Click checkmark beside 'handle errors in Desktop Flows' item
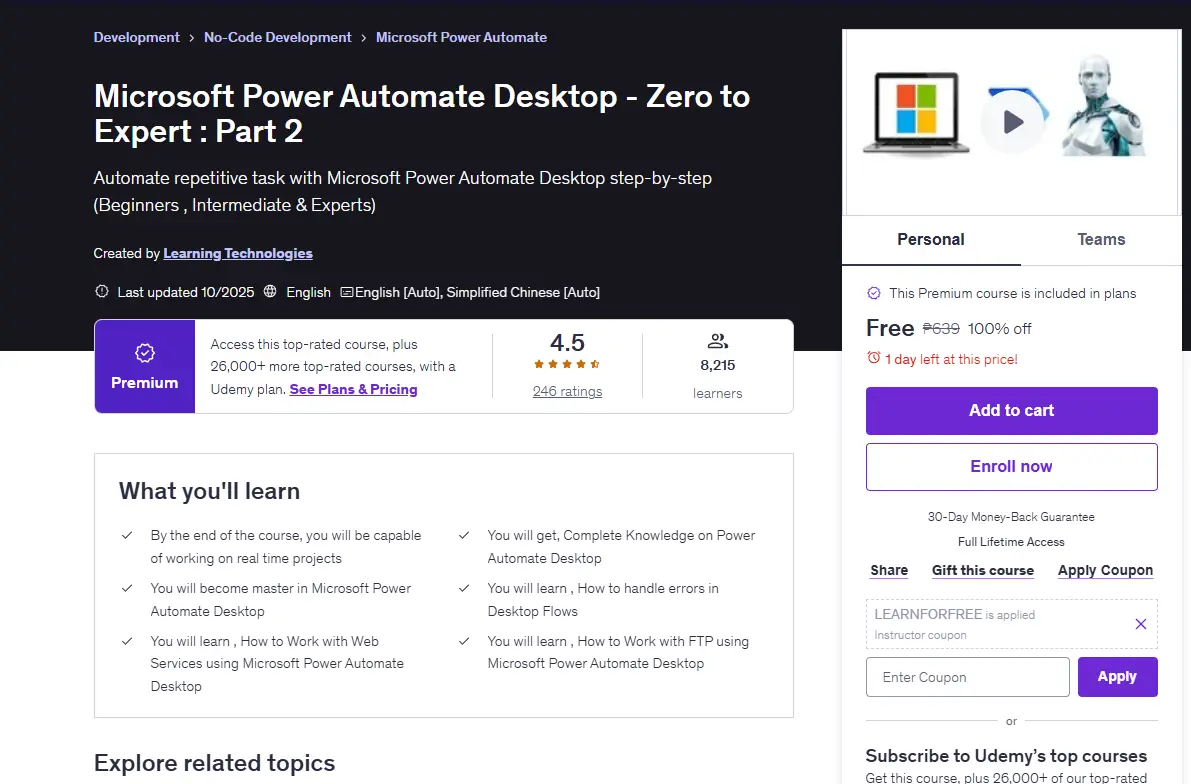This screenshot has width=1191, height=784. click(464, 589)
